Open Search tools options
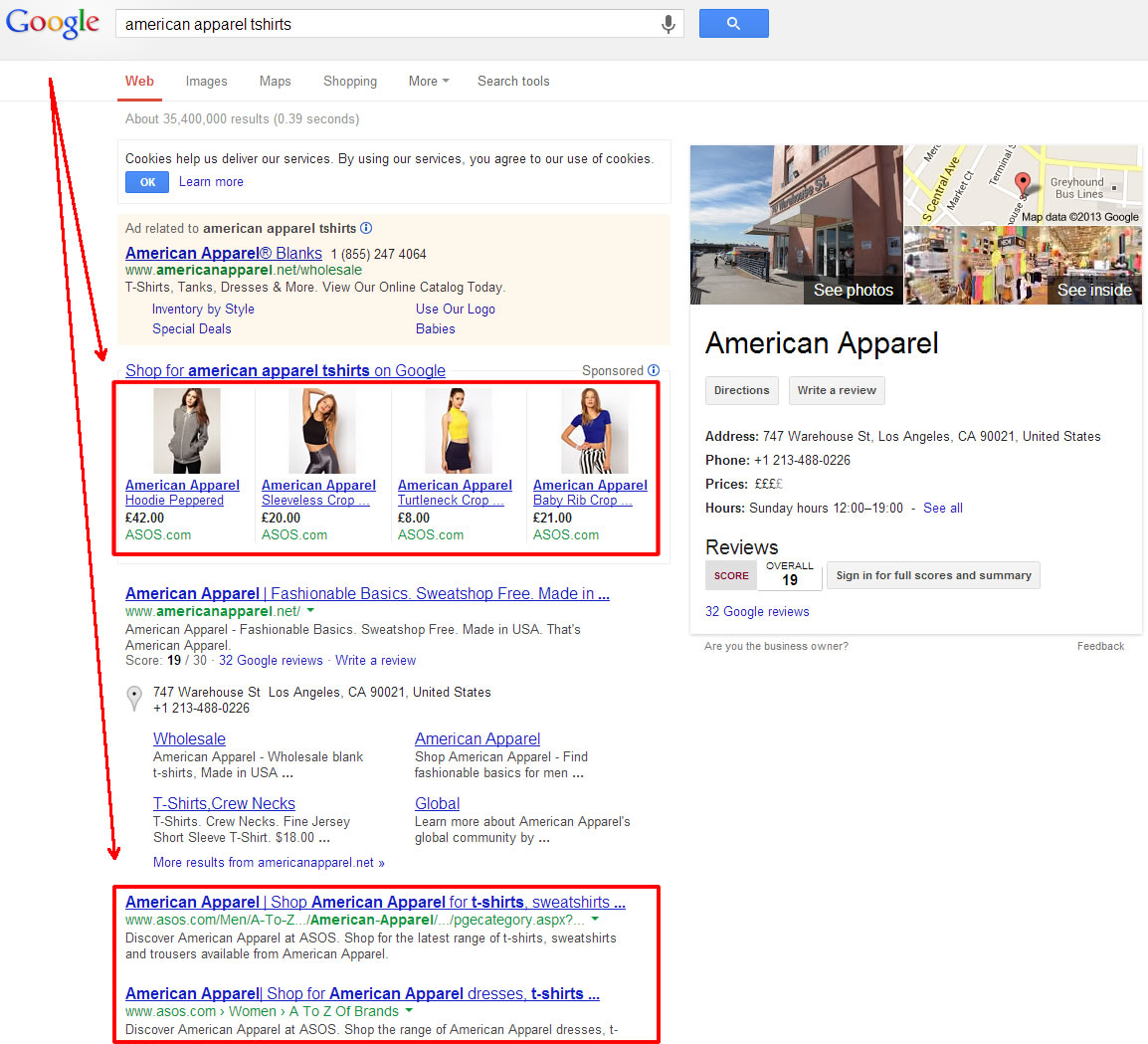The width and height of the screenshot is (1148, 1044). 513,82
